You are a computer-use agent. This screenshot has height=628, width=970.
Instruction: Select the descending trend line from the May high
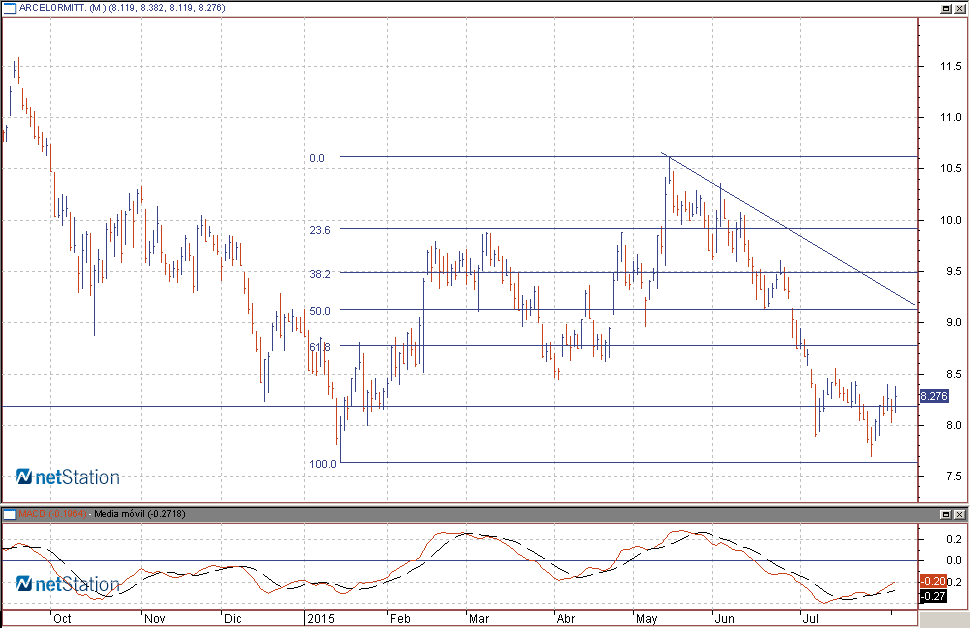tap(788, 228)
